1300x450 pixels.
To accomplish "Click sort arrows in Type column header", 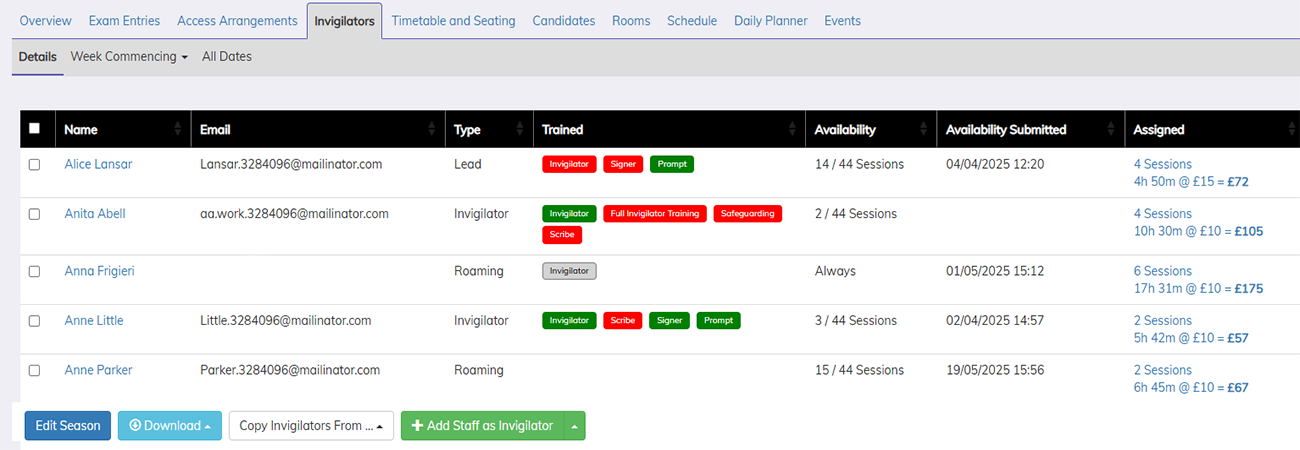I will [x=520, y=129].
